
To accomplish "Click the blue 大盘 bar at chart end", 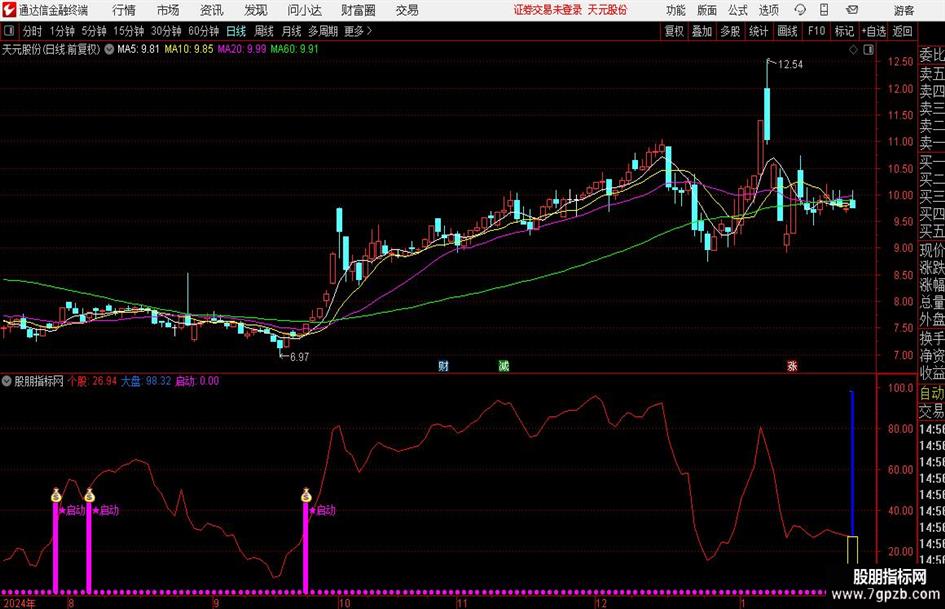I will 852,463.
